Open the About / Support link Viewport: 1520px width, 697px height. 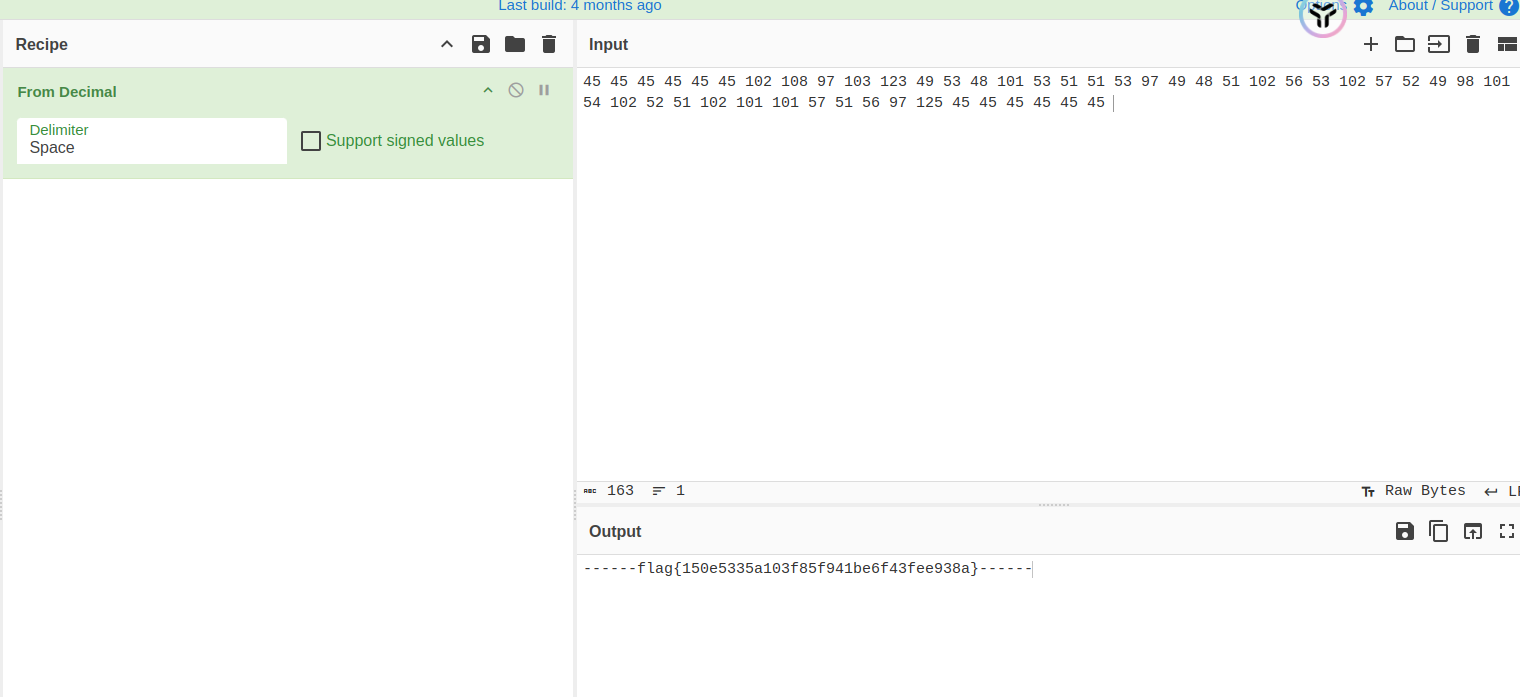(x=1440, y=6)
